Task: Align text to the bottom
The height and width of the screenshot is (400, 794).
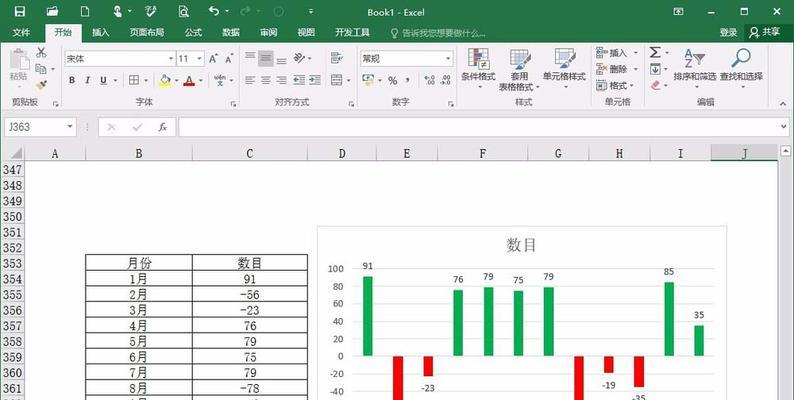Action: [282, 59]
